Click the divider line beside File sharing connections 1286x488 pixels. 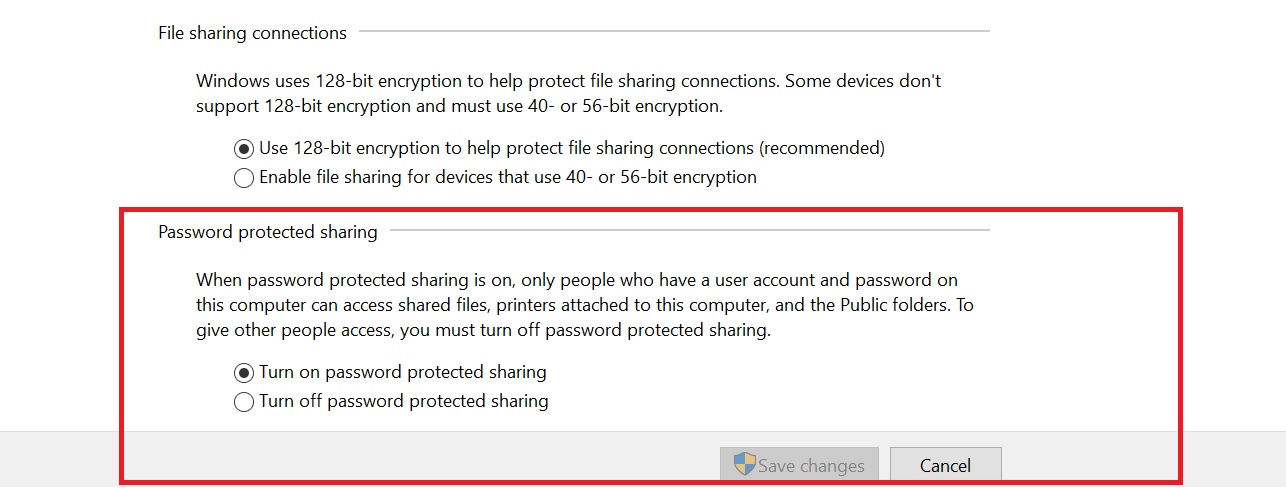coord(674,31)
